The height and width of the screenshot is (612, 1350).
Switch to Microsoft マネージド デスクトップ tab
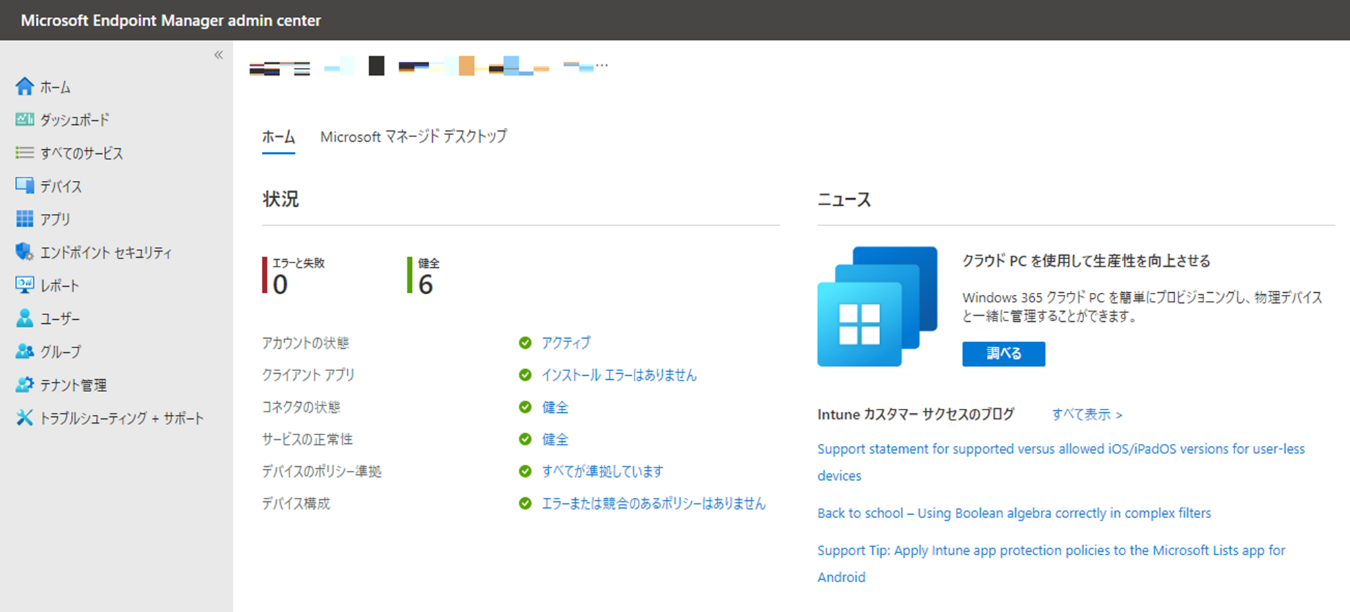pyautogui.click(x=413, y=137)
